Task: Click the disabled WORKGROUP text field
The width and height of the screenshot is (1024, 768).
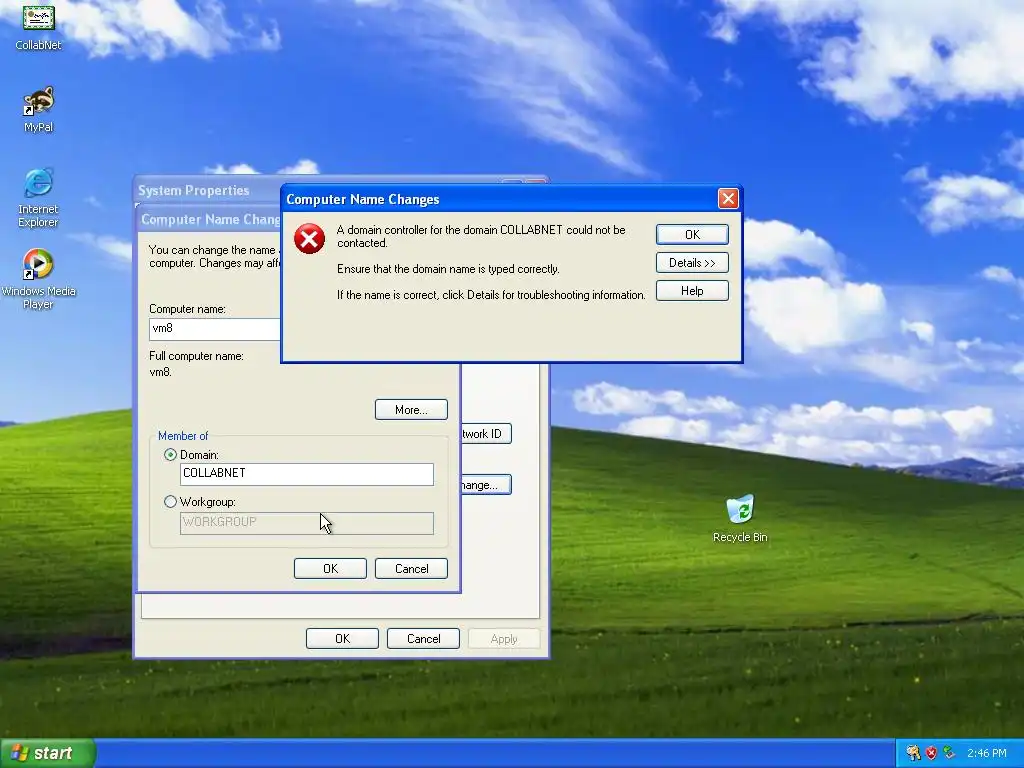Action: [x=306, y=523]
